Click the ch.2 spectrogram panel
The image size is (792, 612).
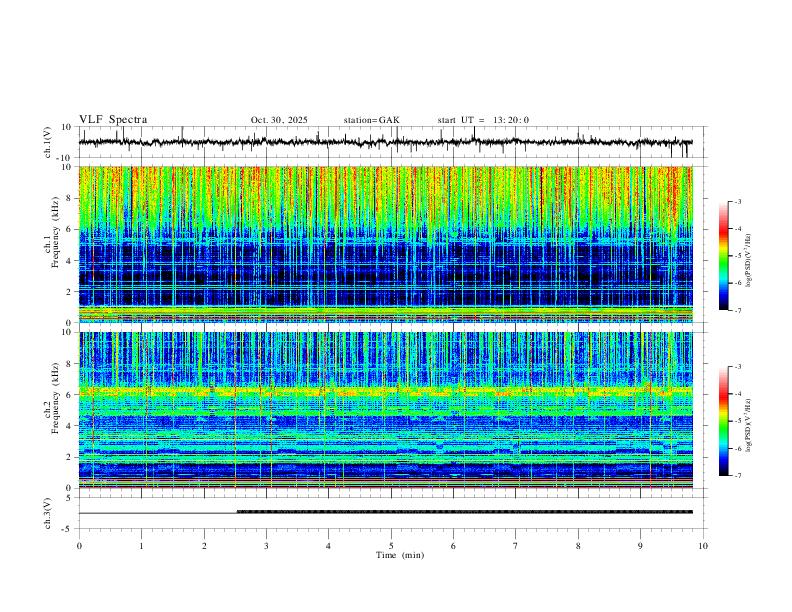385,410
